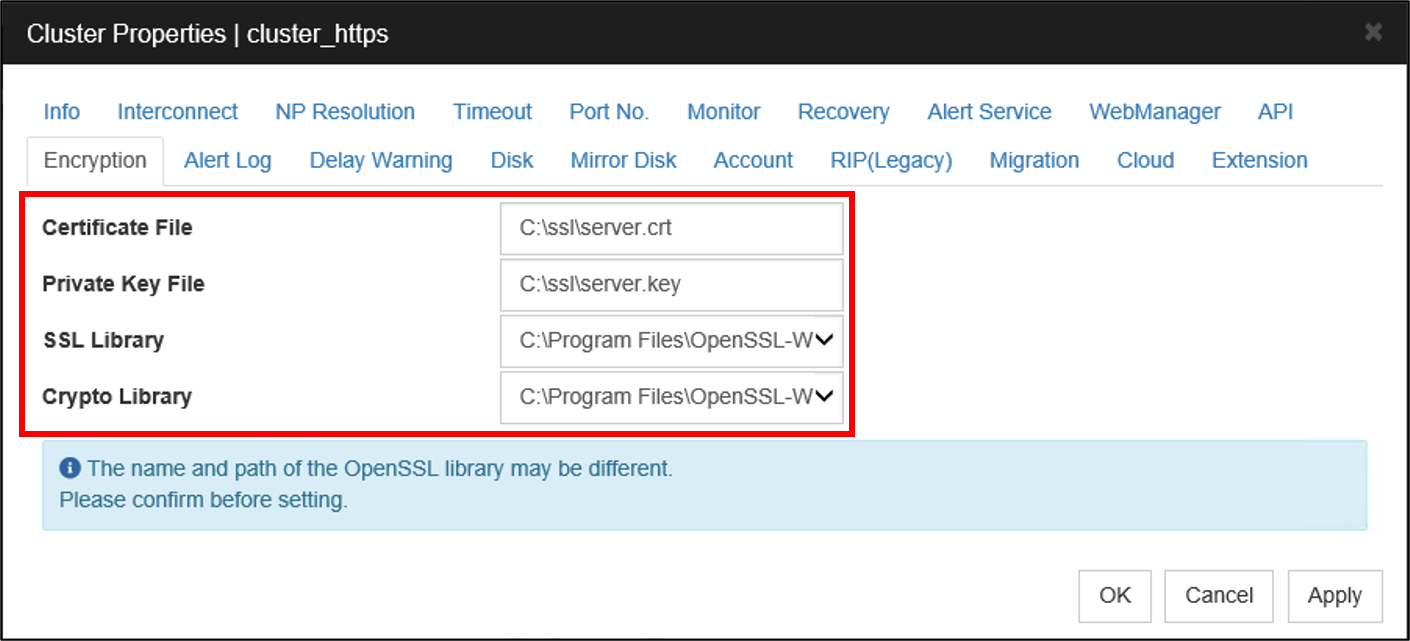
Task: Go to the Timeout tab
Action: pos(492,112)
